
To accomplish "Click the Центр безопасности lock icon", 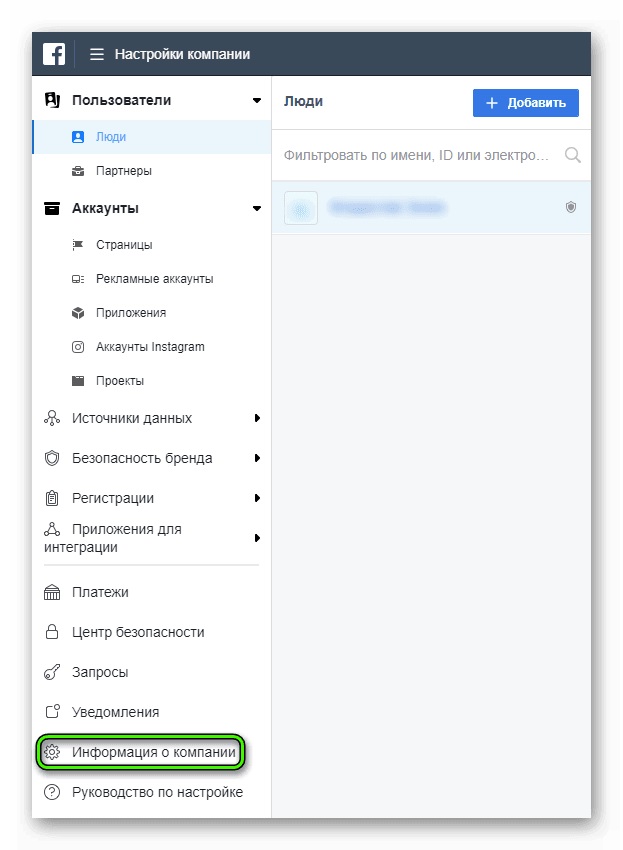I will point(53,632).
